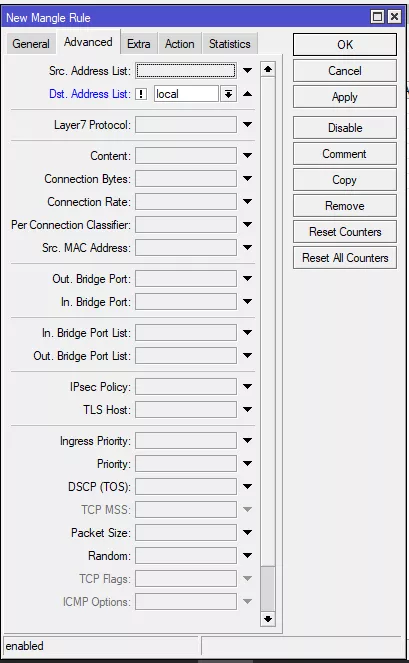Expand the Connection Bytes arrow
Screen dimensions: 409x663
coord(247,178)
